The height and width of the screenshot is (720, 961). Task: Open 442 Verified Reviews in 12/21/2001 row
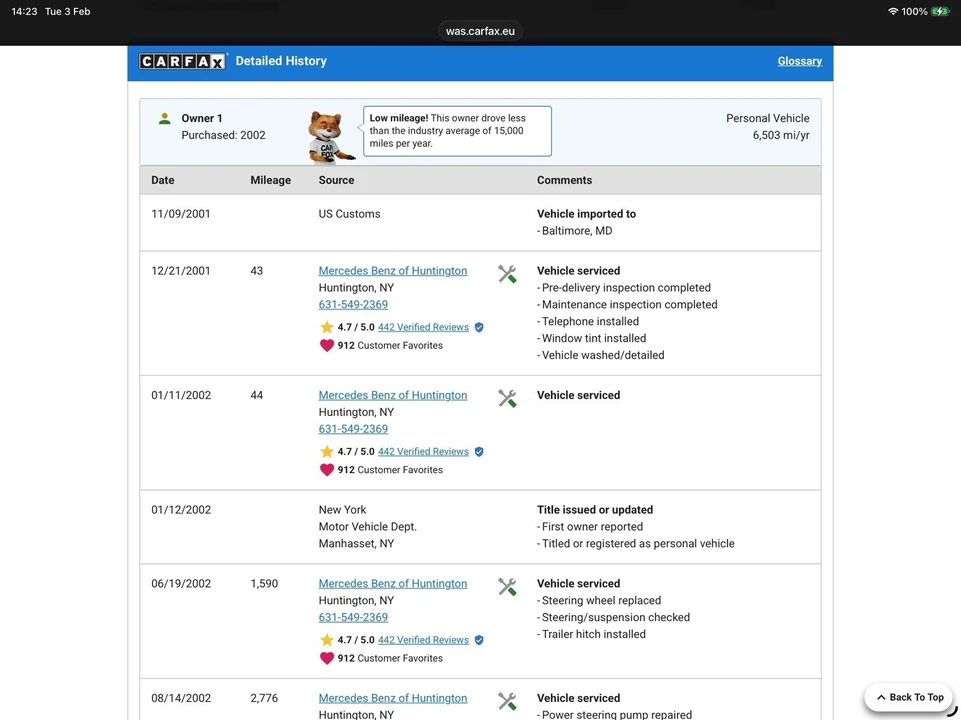pos(423,327)
